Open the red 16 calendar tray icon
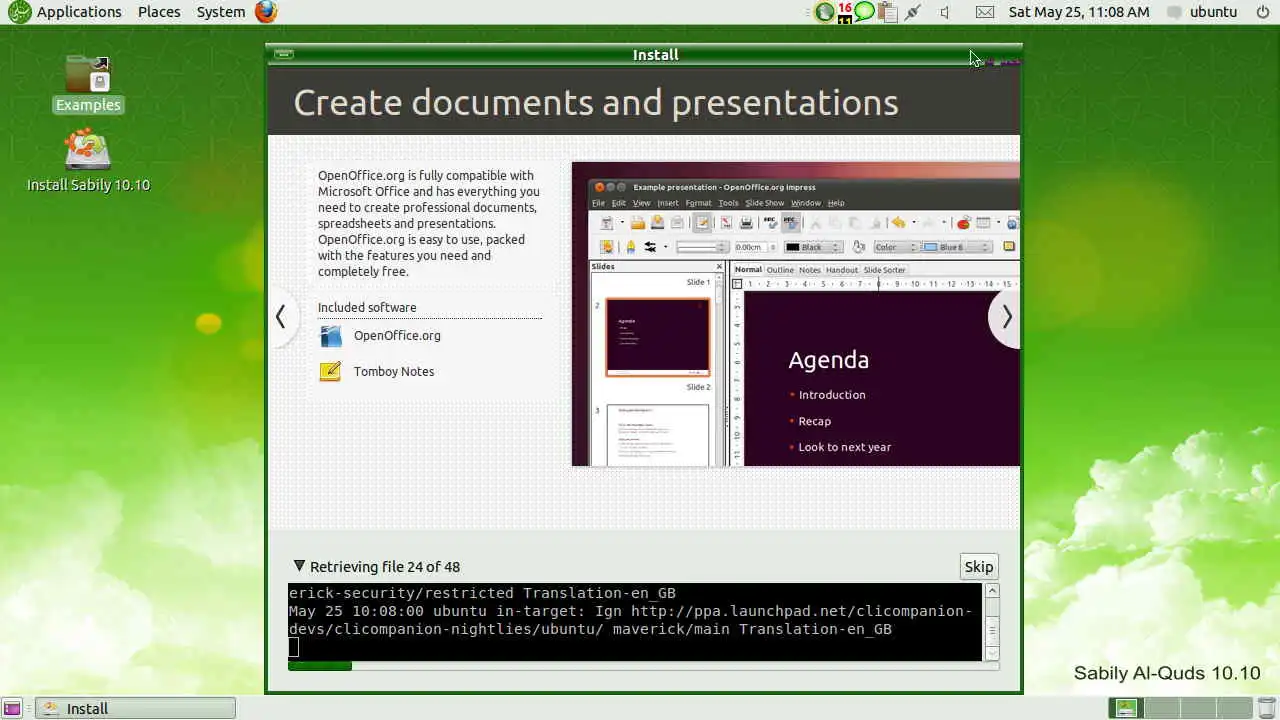1280x720 pixels. pyautogui.click(x=845, y=12)
